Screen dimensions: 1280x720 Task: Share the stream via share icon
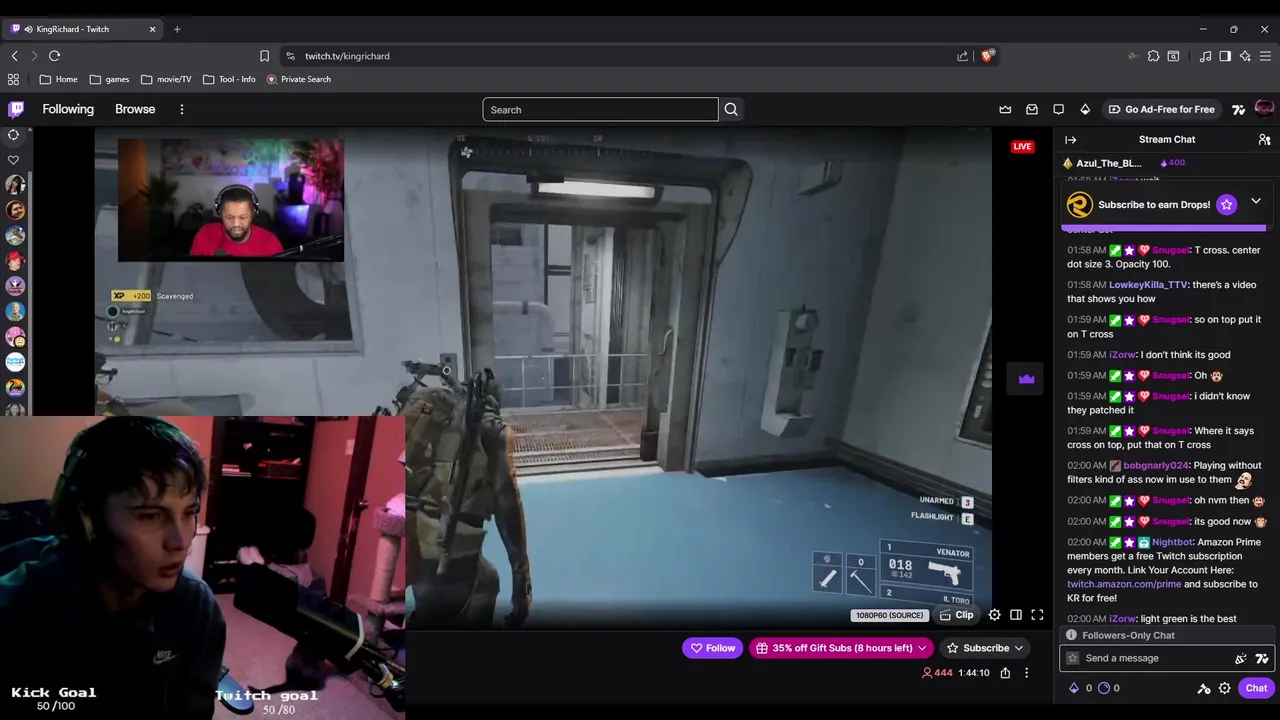click(1005, 673)
